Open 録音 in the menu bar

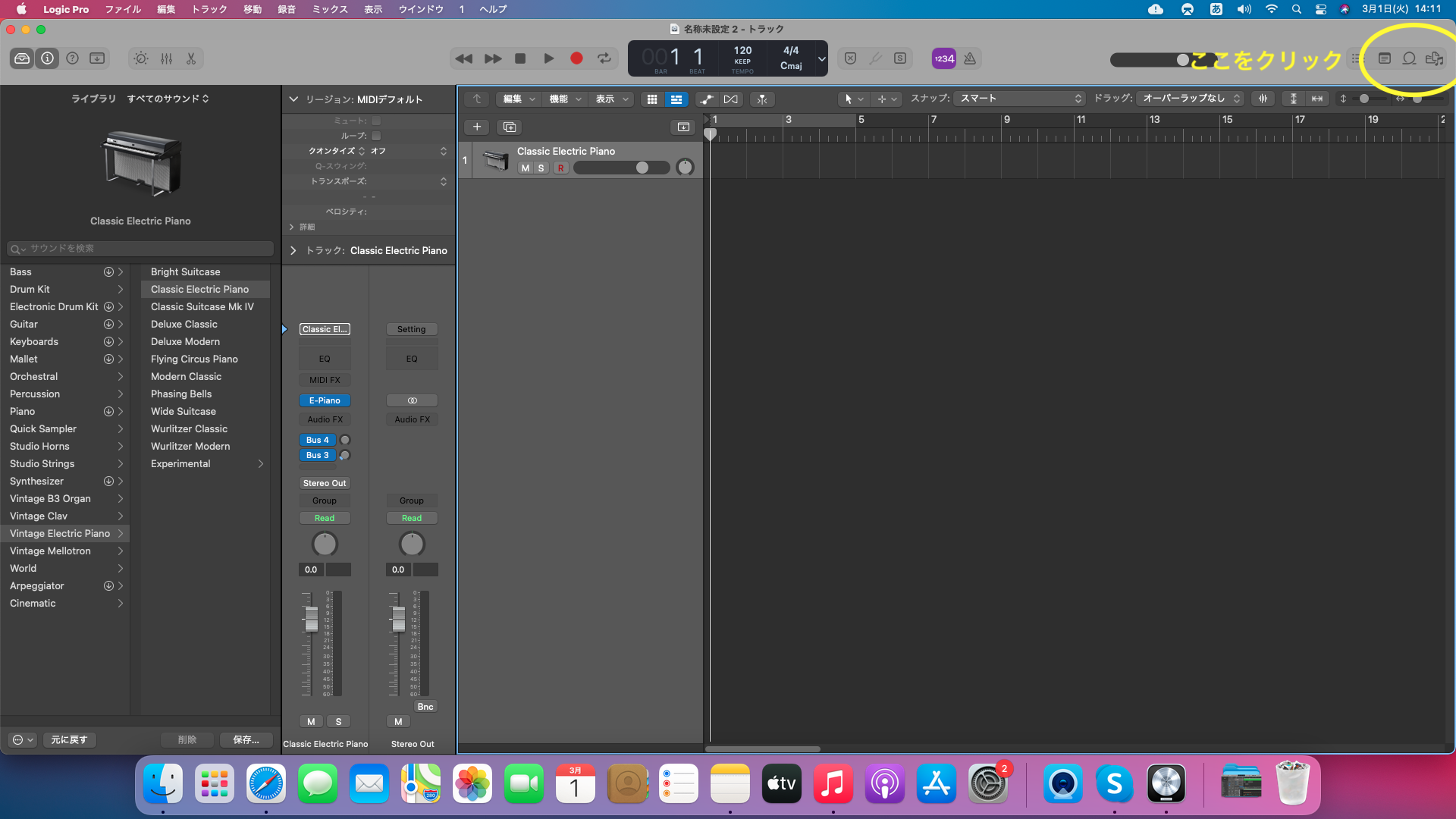click(287, 9)
